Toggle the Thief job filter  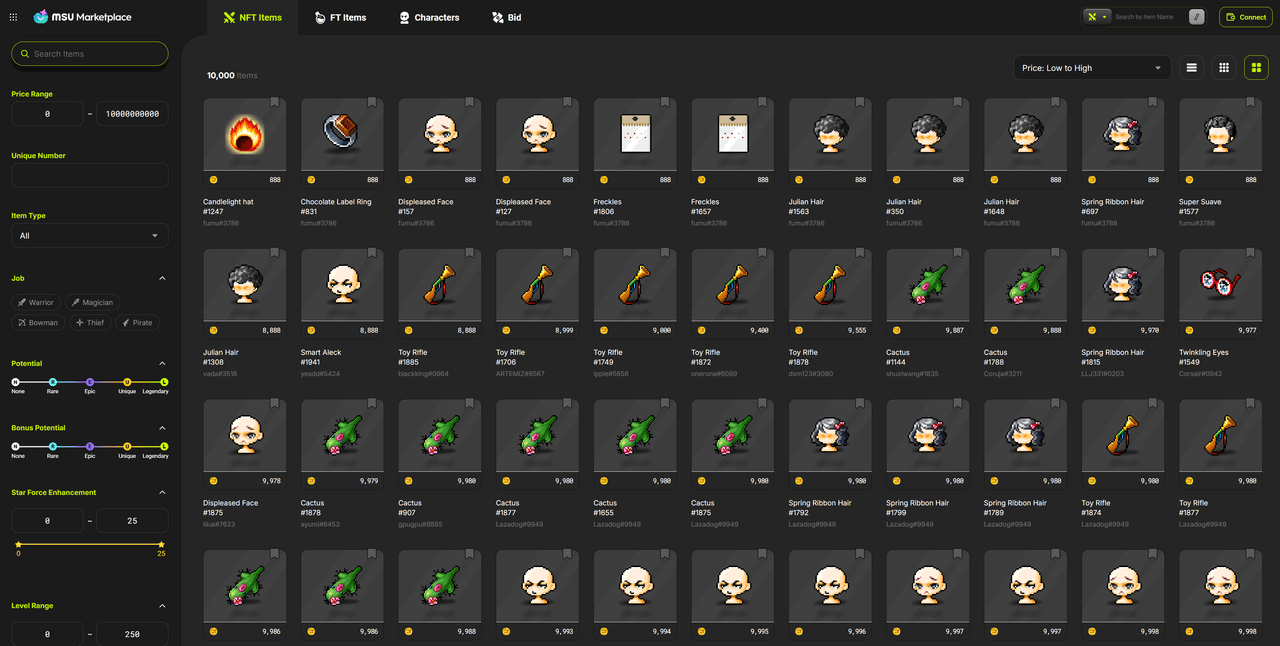pos(90,322)
